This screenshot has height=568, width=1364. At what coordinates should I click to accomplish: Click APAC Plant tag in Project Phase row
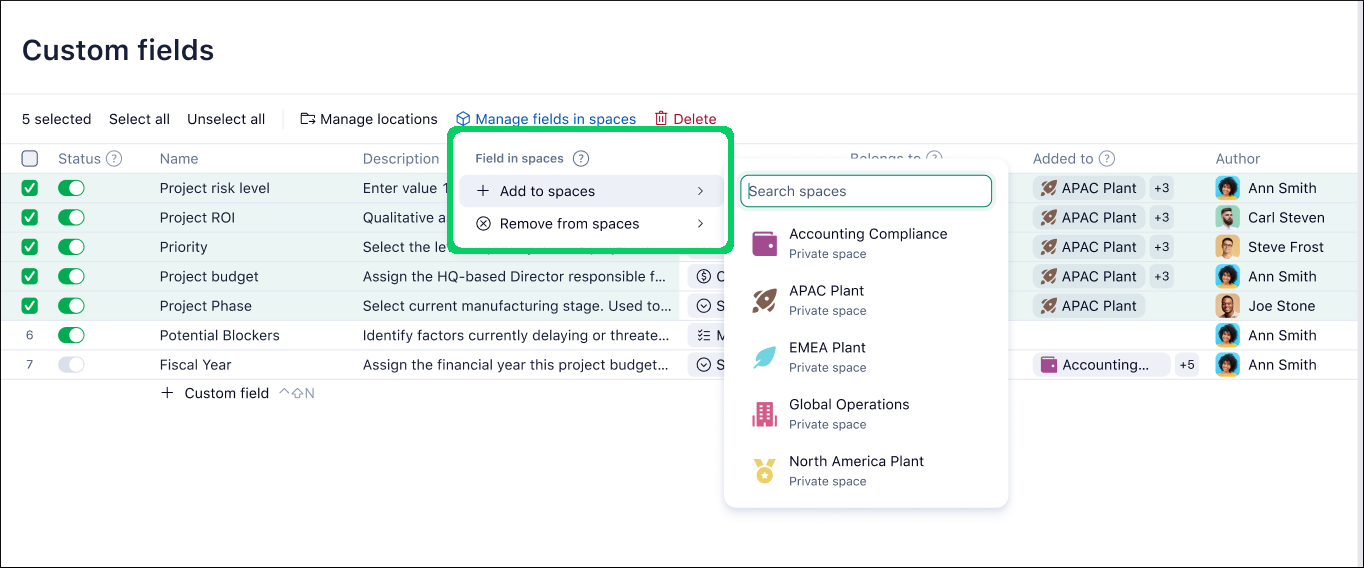pyautogui.click(x=1089, y=306)
